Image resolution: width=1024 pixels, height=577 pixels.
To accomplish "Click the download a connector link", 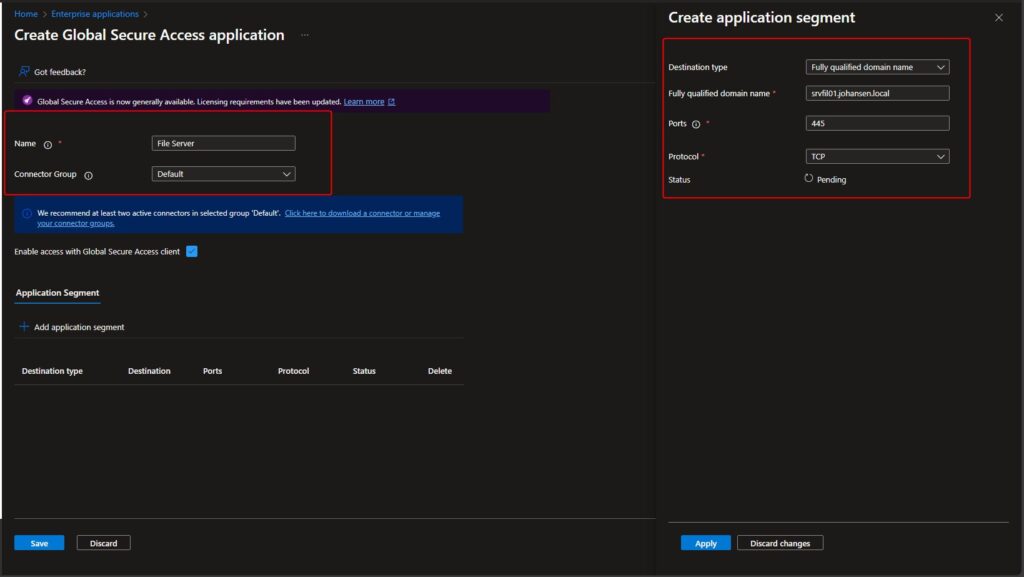I will tap(238, 218).
